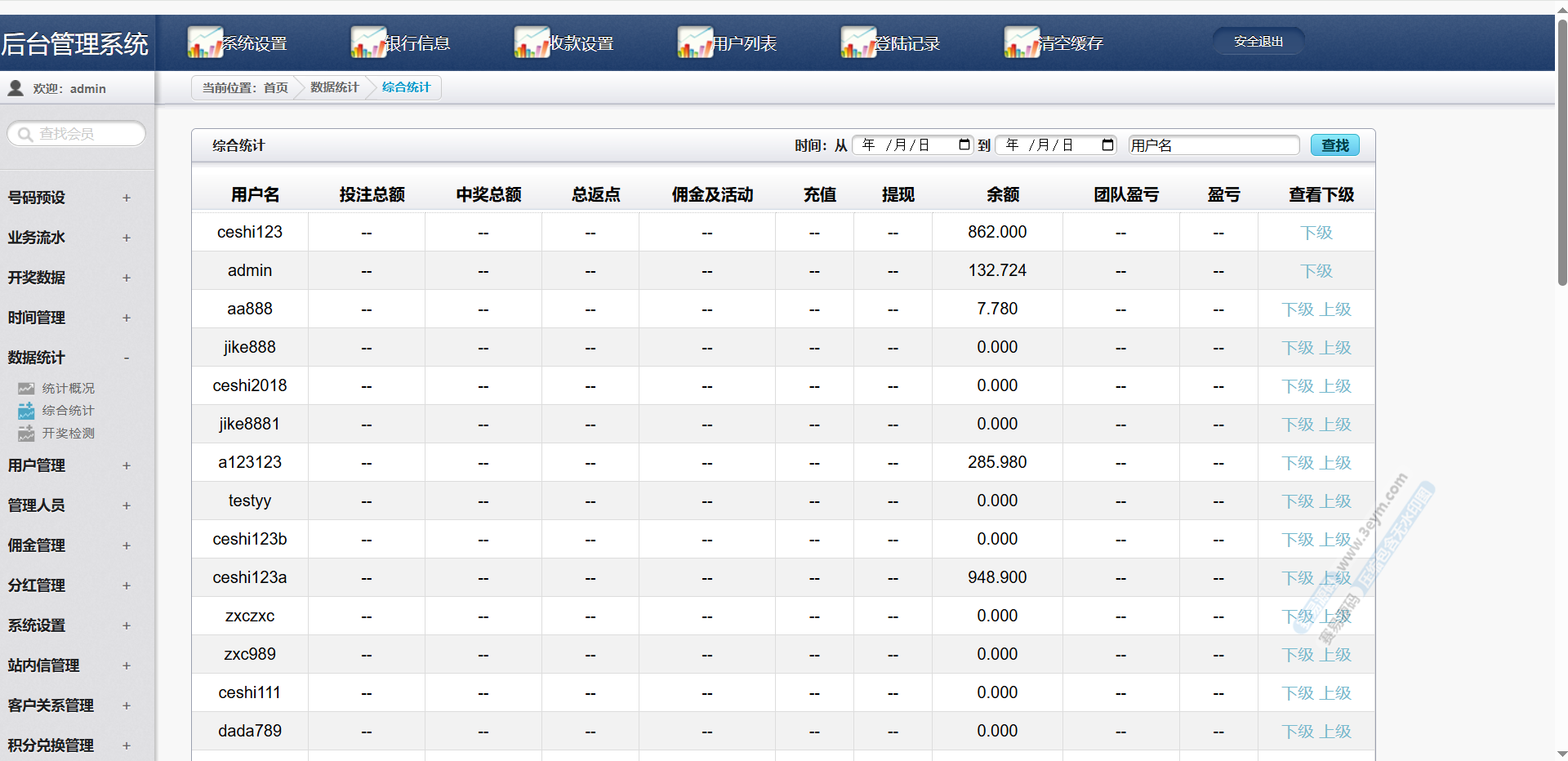Collapse the 数据统计 sidebar section

click(127, 358)
